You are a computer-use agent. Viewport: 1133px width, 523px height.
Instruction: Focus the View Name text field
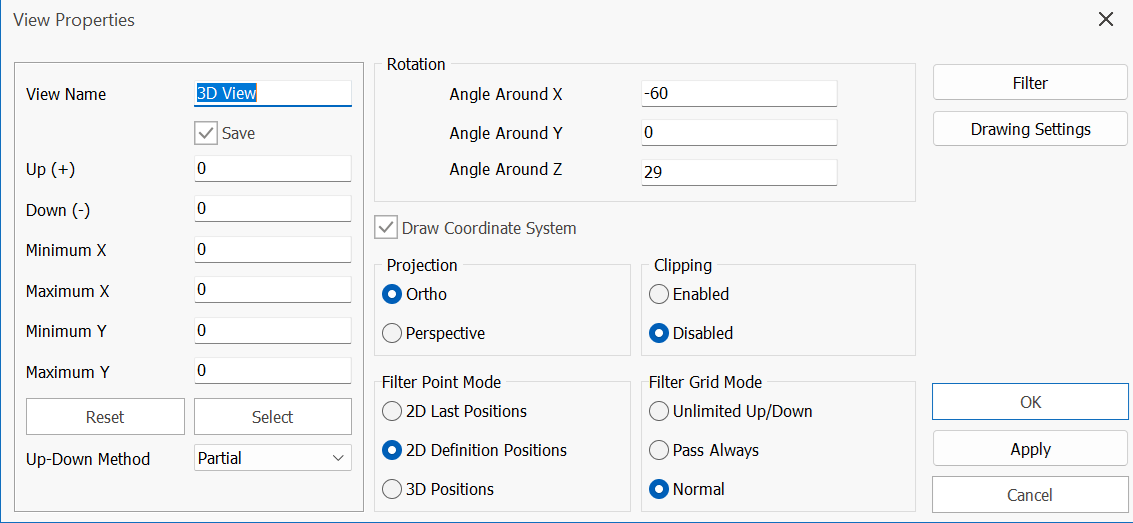point(272,93)
